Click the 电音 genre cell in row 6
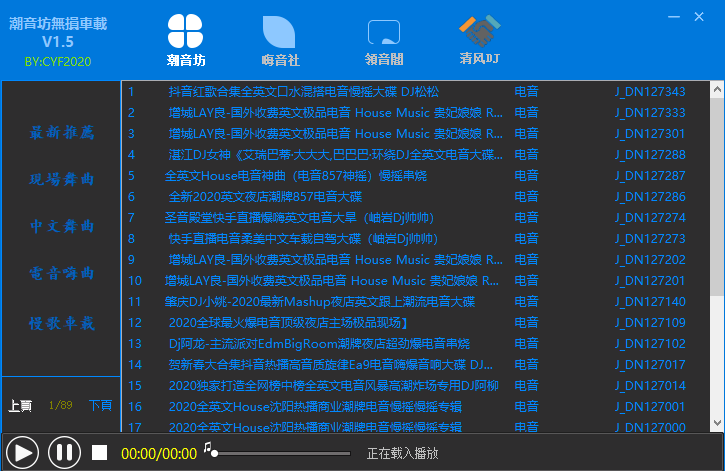Viewport: 725px width, 471px height. pyautogui.click(x=527, y=197)
